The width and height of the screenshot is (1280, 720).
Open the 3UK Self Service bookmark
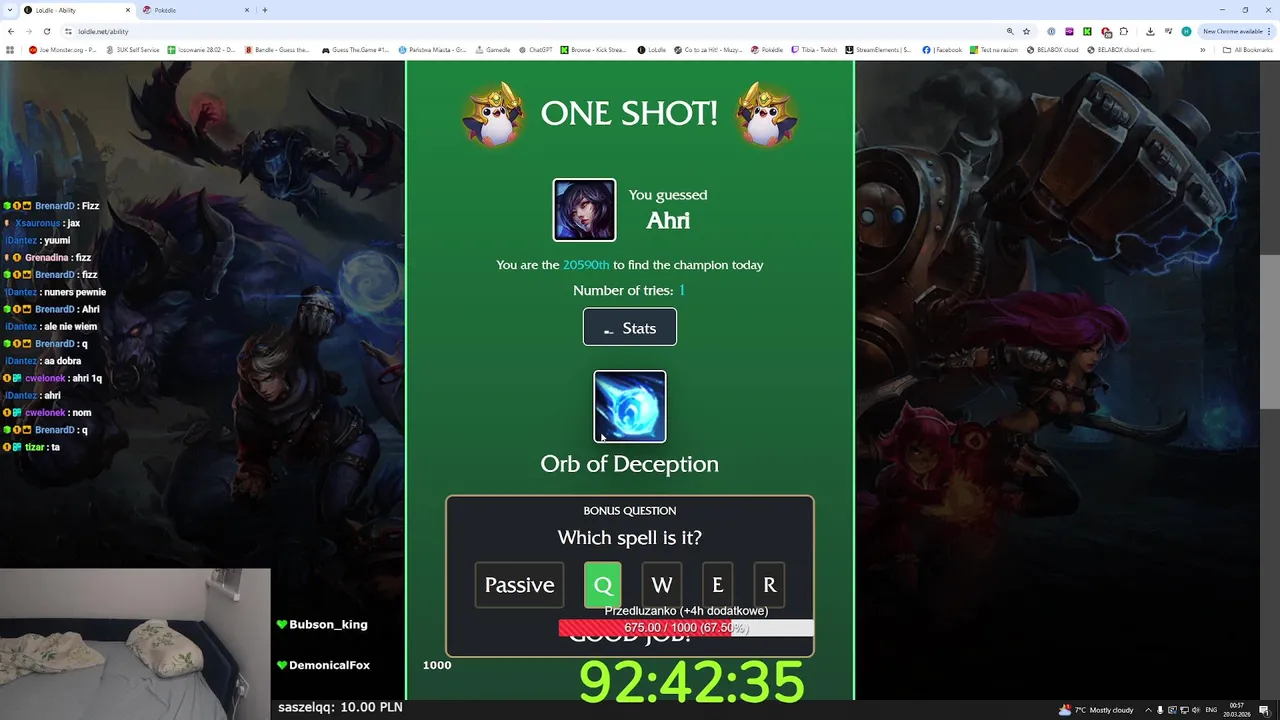point(133,49)
